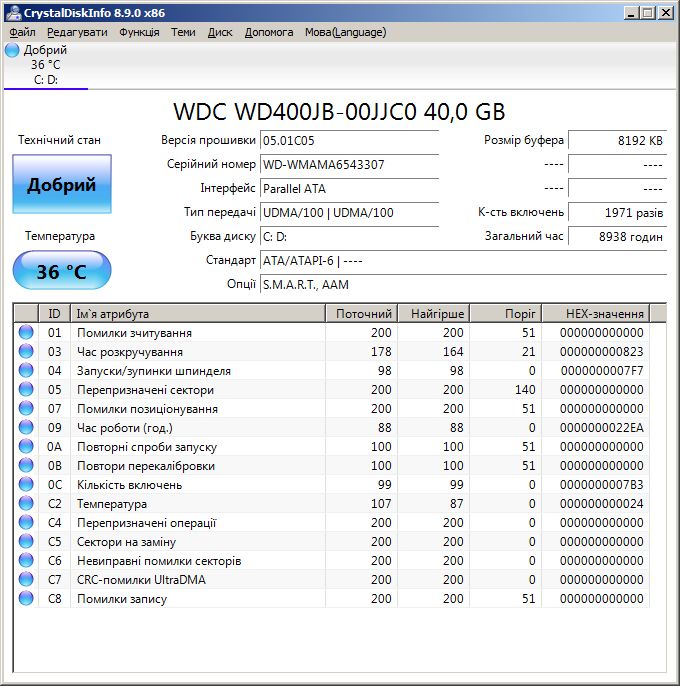This screenshot has height=686, width=680.
Task: Click HEX value 0000000007F7
Action: pyautogui.click(x=602, y=371)
